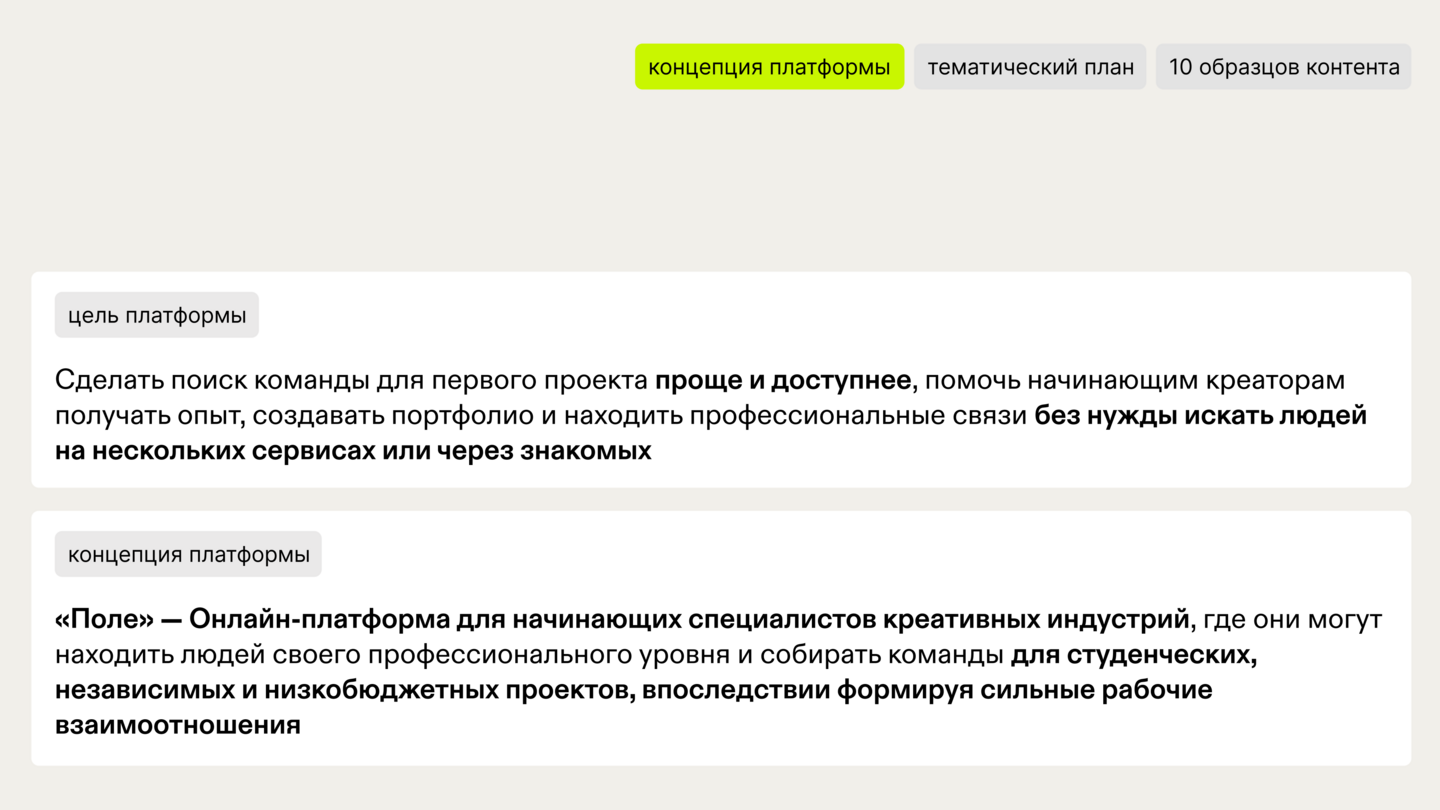Click the «цель платформы» label chip

[157, 315]
